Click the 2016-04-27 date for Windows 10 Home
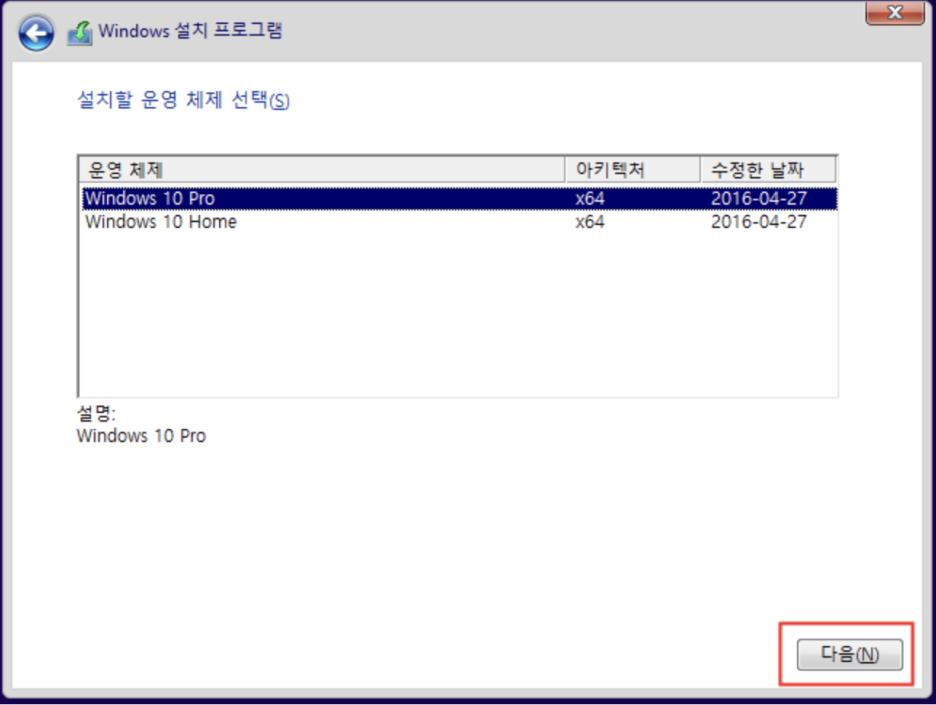This screenshot has height=705, width=936. (x=759, y=222)
